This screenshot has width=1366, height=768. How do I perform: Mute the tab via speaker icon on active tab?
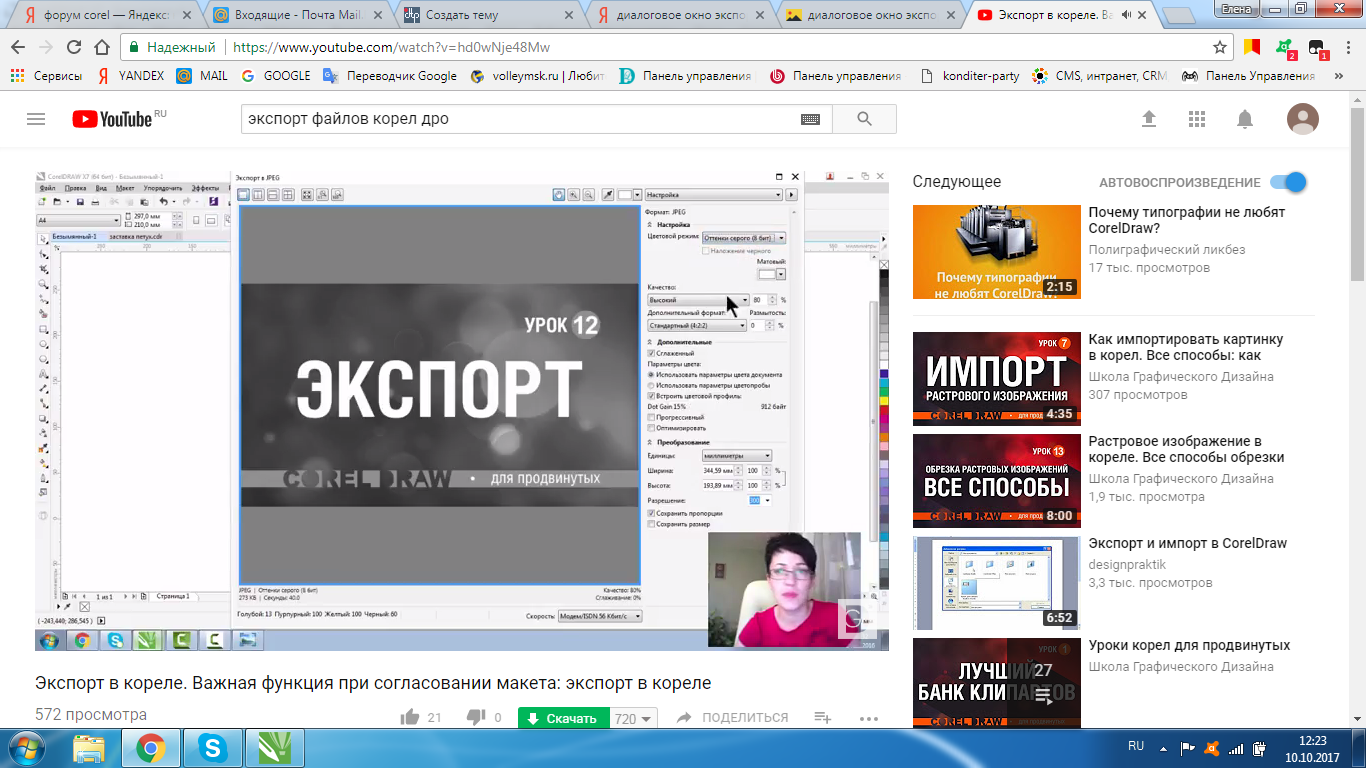tap(1128, 15)
